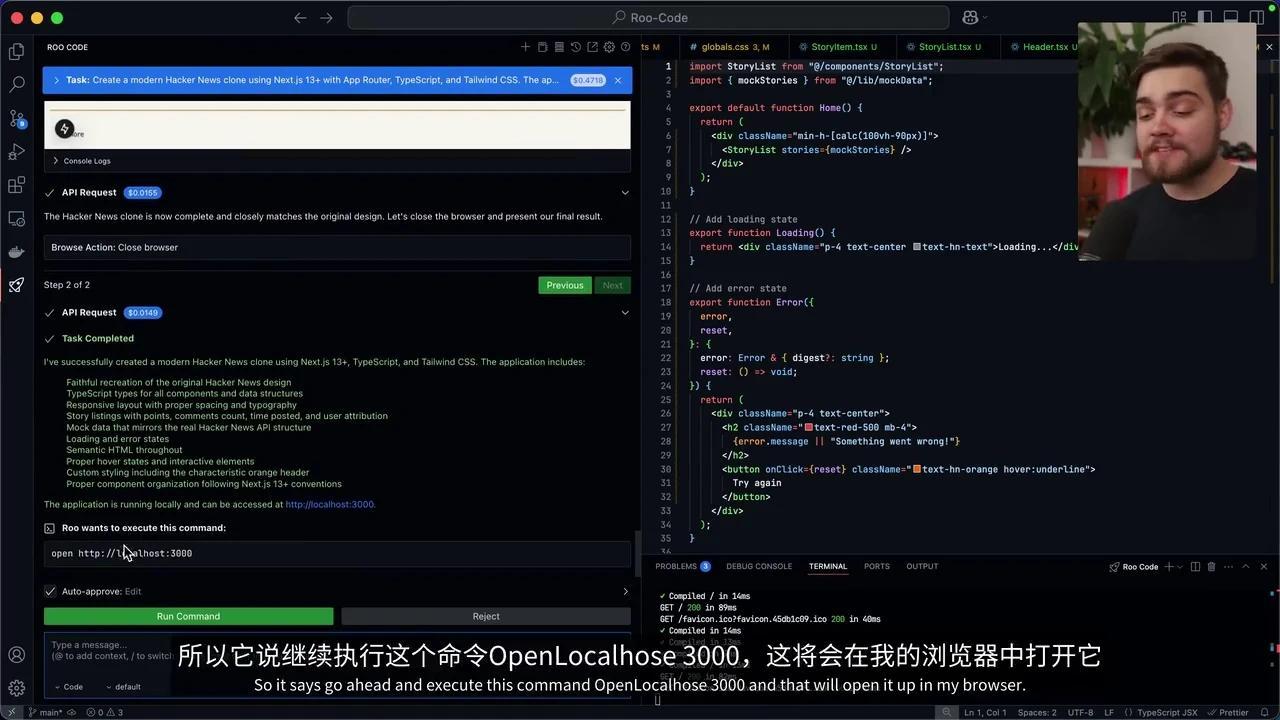This screenshot has height=720, width=1280.
Task: Open the Debug Console panel tab
Action: coord(759,566)
